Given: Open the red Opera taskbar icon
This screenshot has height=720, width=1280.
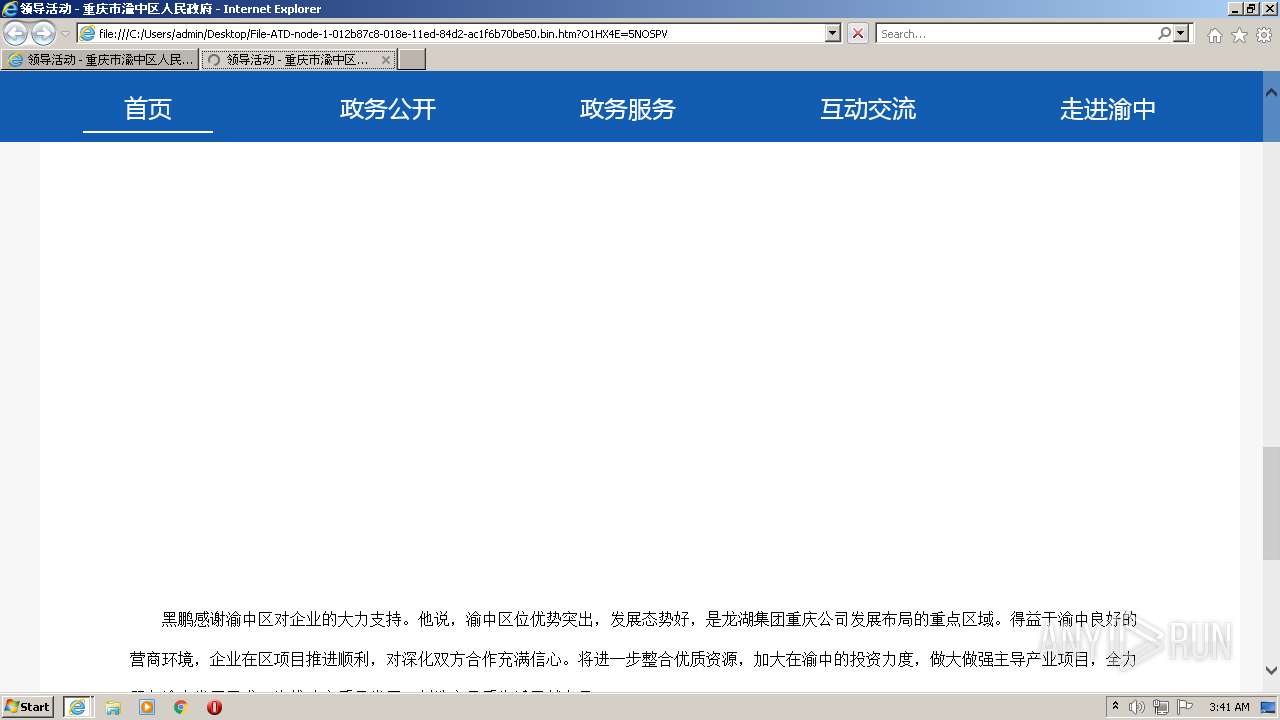Looking at the screenshot, I should (x=214, y=707).
